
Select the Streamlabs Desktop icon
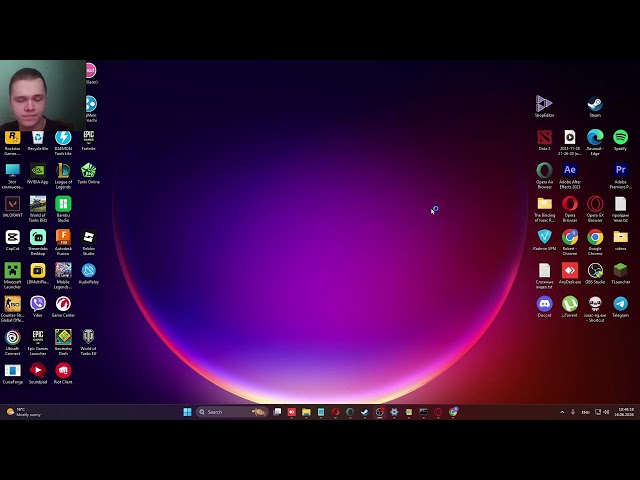[38, 242]
